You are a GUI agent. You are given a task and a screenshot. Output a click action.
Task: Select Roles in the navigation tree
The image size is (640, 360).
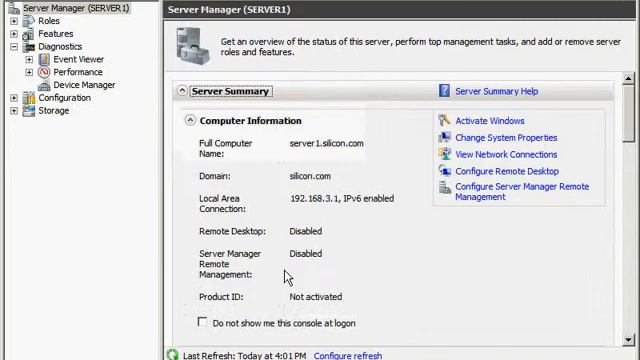pos(49,21)
